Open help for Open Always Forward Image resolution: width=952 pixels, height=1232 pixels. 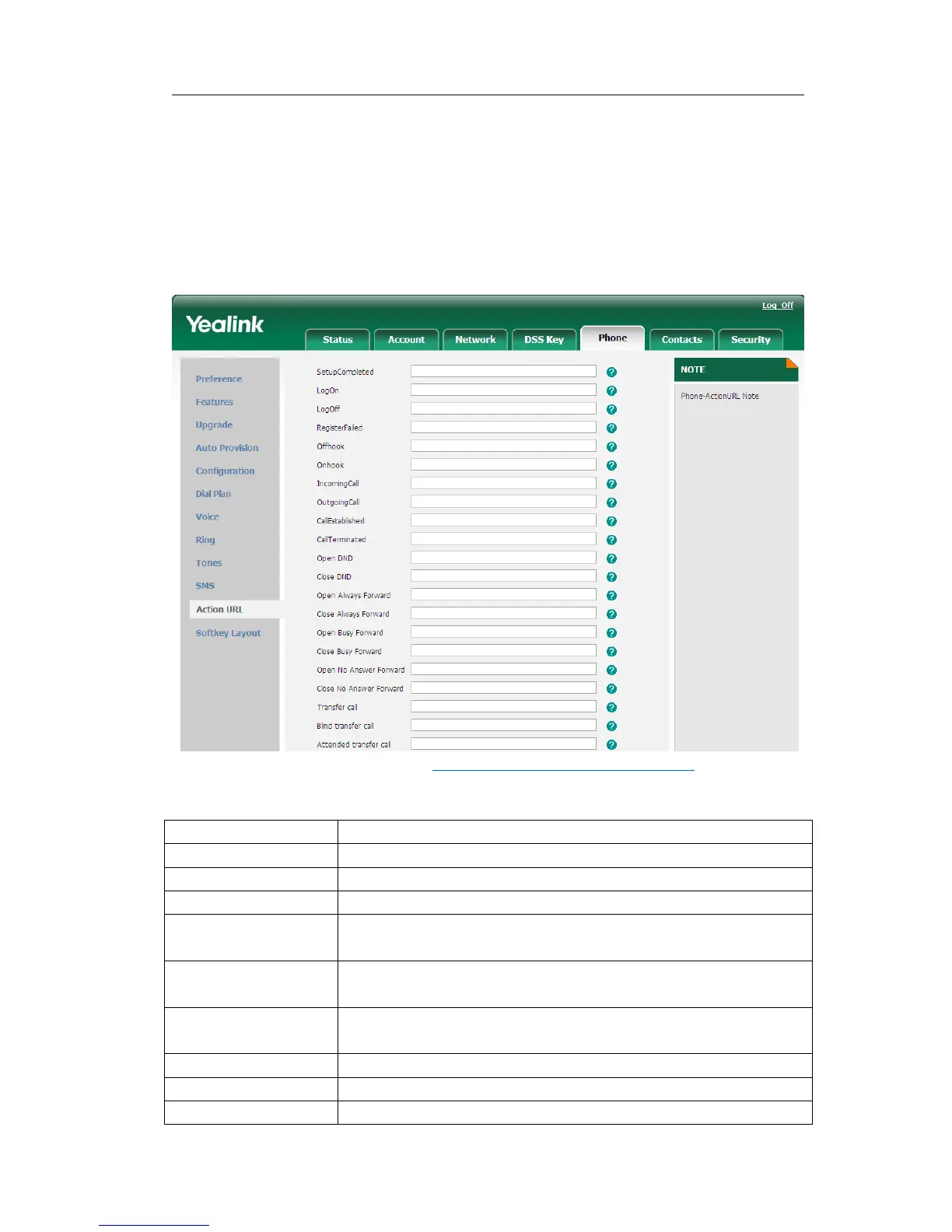tap(611, 596)
